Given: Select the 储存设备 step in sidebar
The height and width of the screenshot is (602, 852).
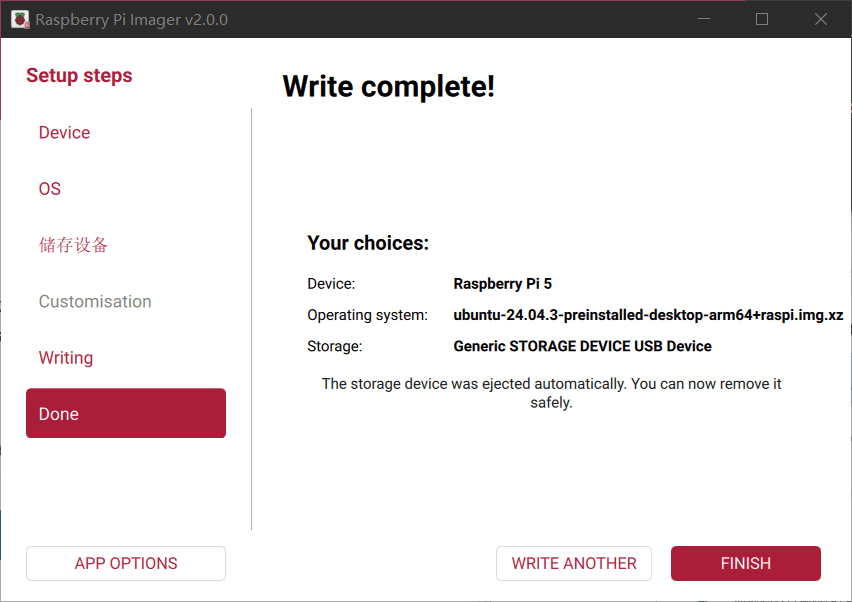Looking at the screenshot, I should pyautogui.click(x=73, y=245).
